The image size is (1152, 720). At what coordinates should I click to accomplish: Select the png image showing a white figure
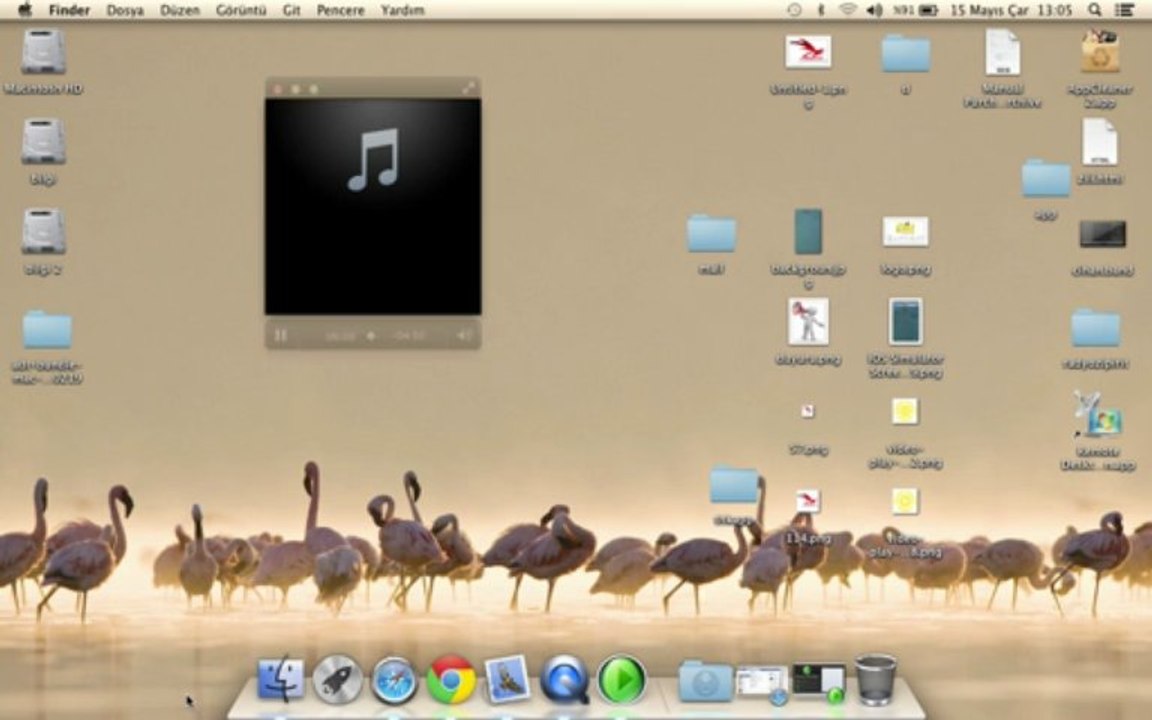click(808, 322)
